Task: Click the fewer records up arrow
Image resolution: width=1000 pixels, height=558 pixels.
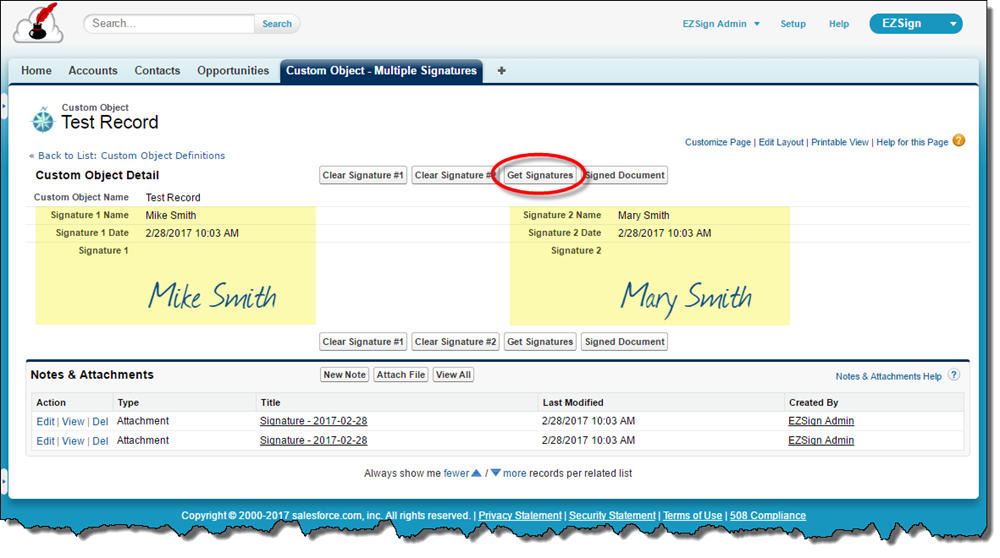Action: click(x=476, y=473)
